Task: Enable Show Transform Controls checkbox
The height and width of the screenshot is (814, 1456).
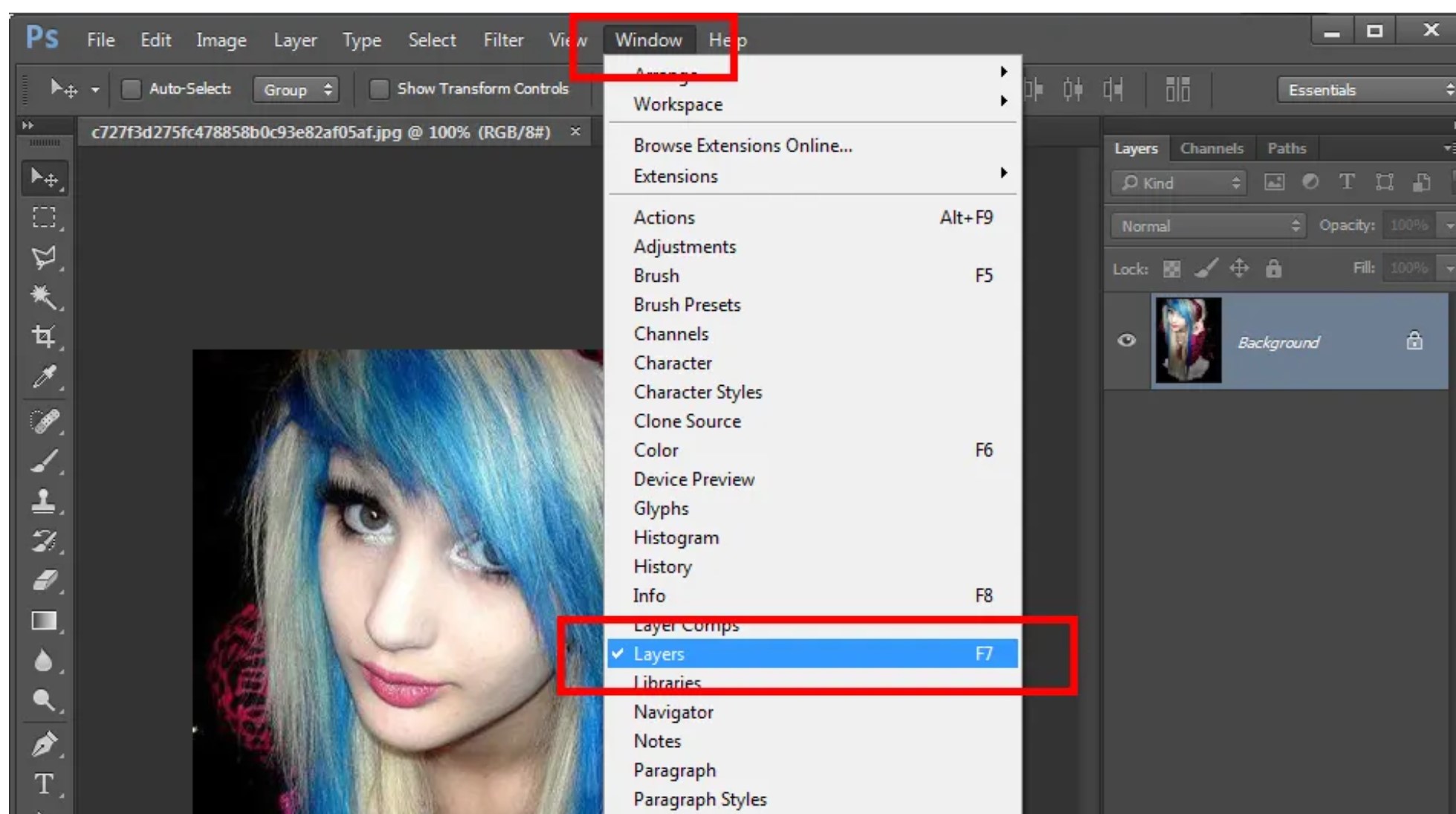Action: point(379,89)
